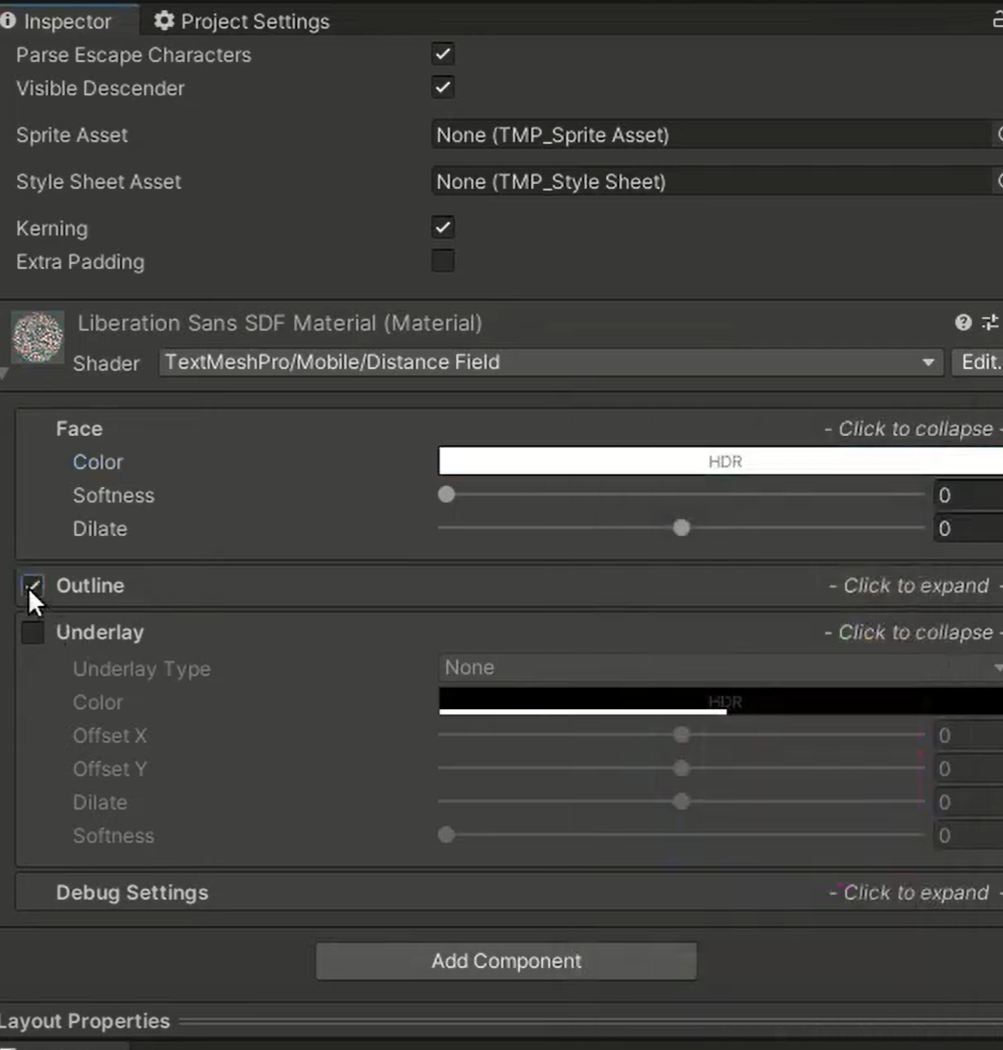Toggle Kerning checkbox off
1003x1050 pixels.
[x=443, y=227]
